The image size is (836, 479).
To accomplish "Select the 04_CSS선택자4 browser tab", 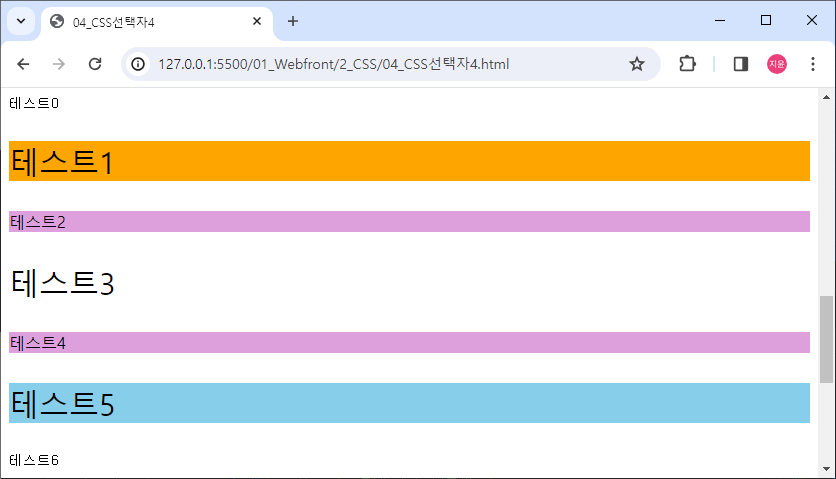I will coord(157,22).
